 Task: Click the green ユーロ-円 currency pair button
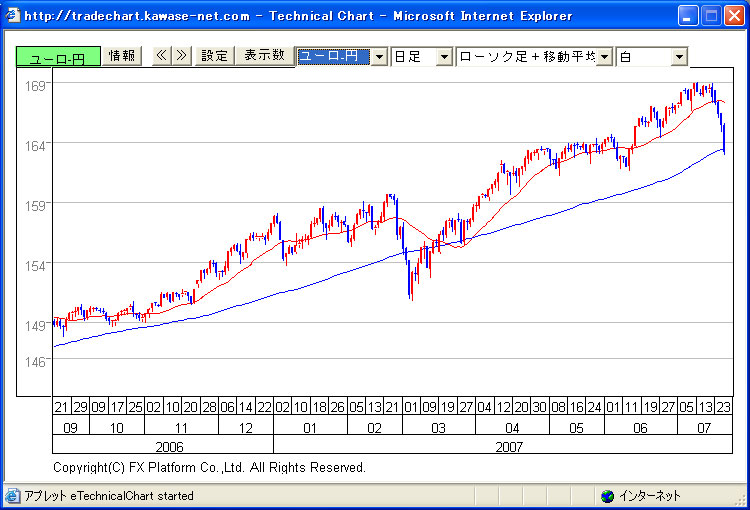click(57, 57)
